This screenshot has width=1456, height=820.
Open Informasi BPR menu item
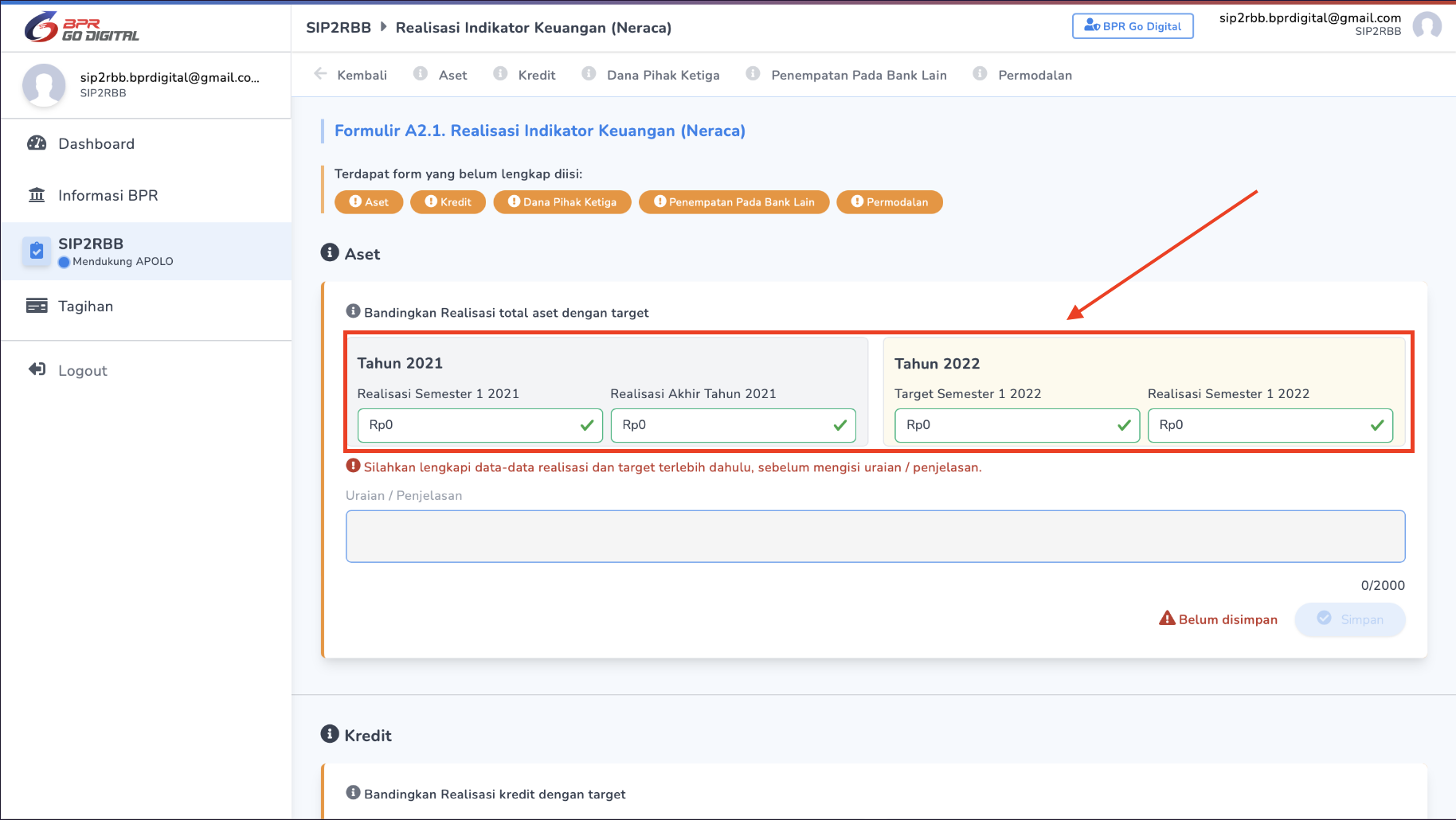point(146,195)
